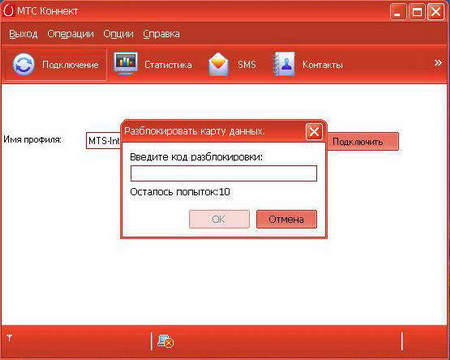Click the MTS egg logo in title bar
The width and height of the screenshot is (450, 360).
point(9,11)
